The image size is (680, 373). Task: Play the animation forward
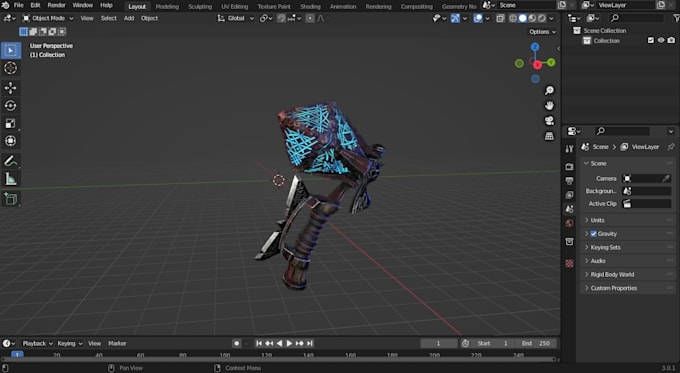point(289,343)
